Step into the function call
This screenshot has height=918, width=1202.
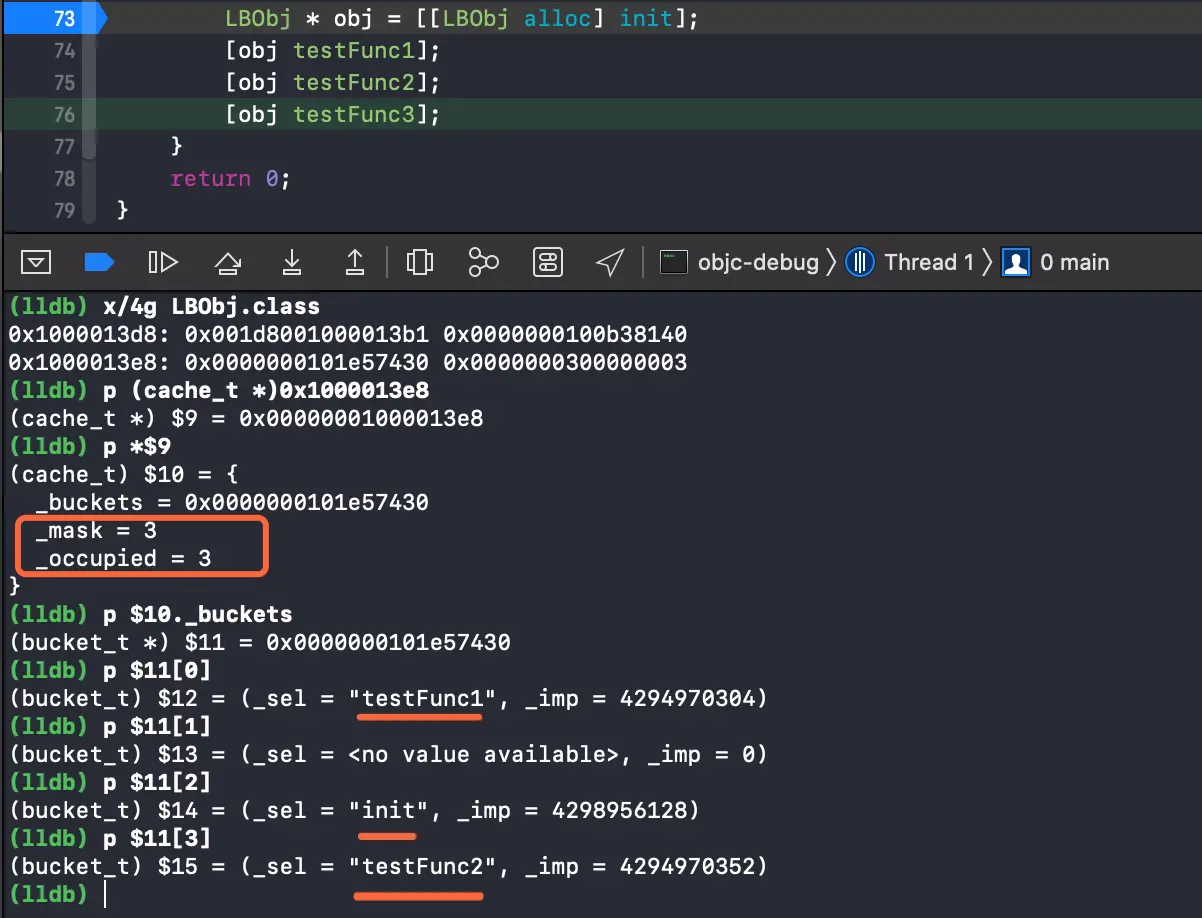pos(291,262)
